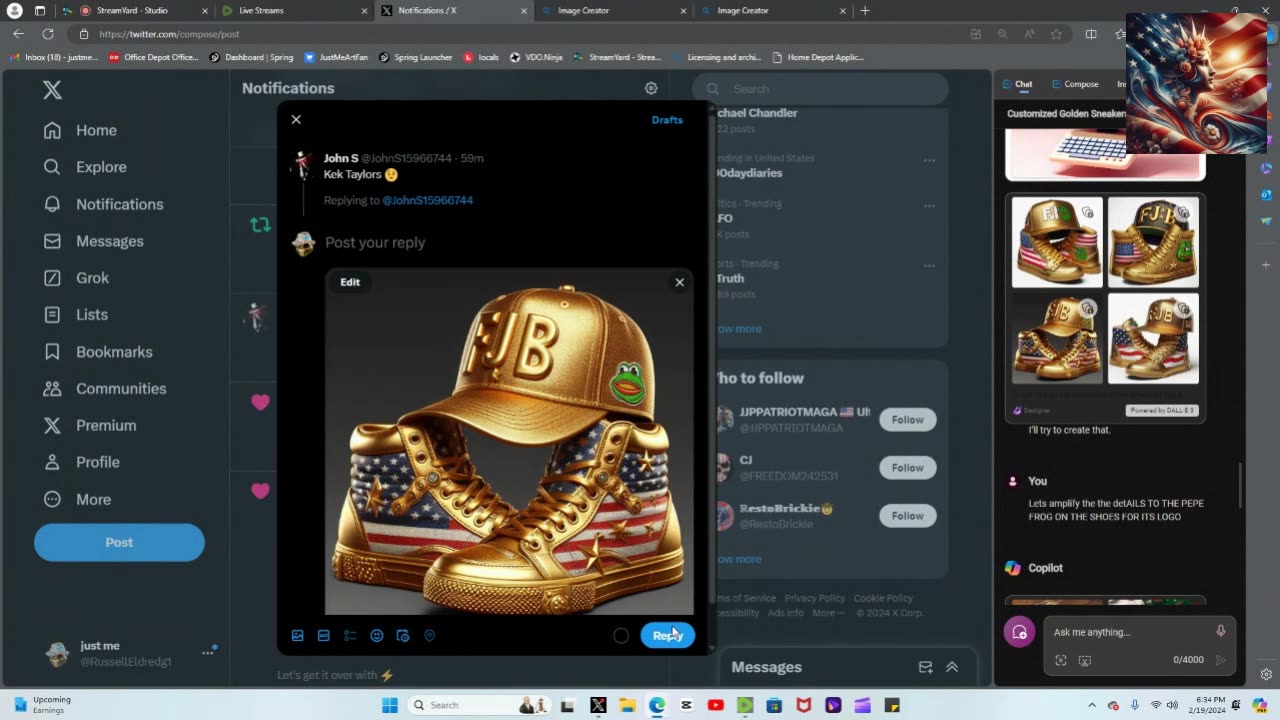
Task: Open Communities in X sidebar
Action: (x=104, y=388)
